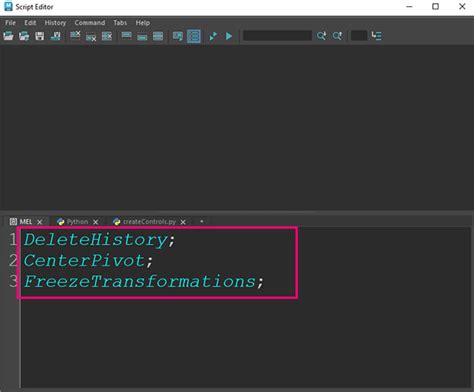Close the createControls.py tab
This screenshot has width=474, height=392.
coord(183,222)
